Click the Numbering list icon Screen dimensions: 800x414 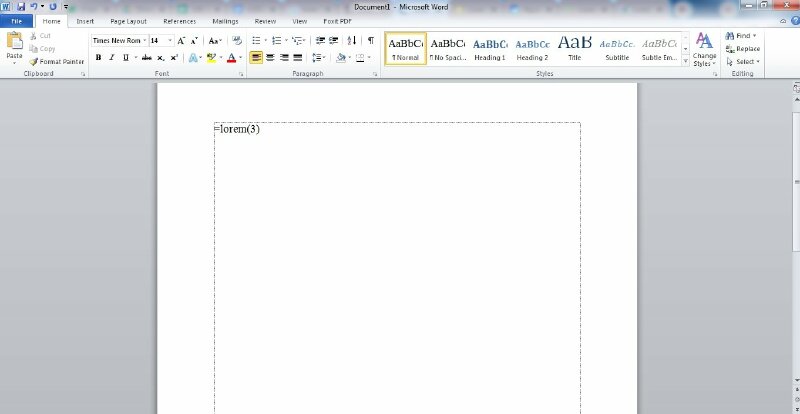[277, 40]
